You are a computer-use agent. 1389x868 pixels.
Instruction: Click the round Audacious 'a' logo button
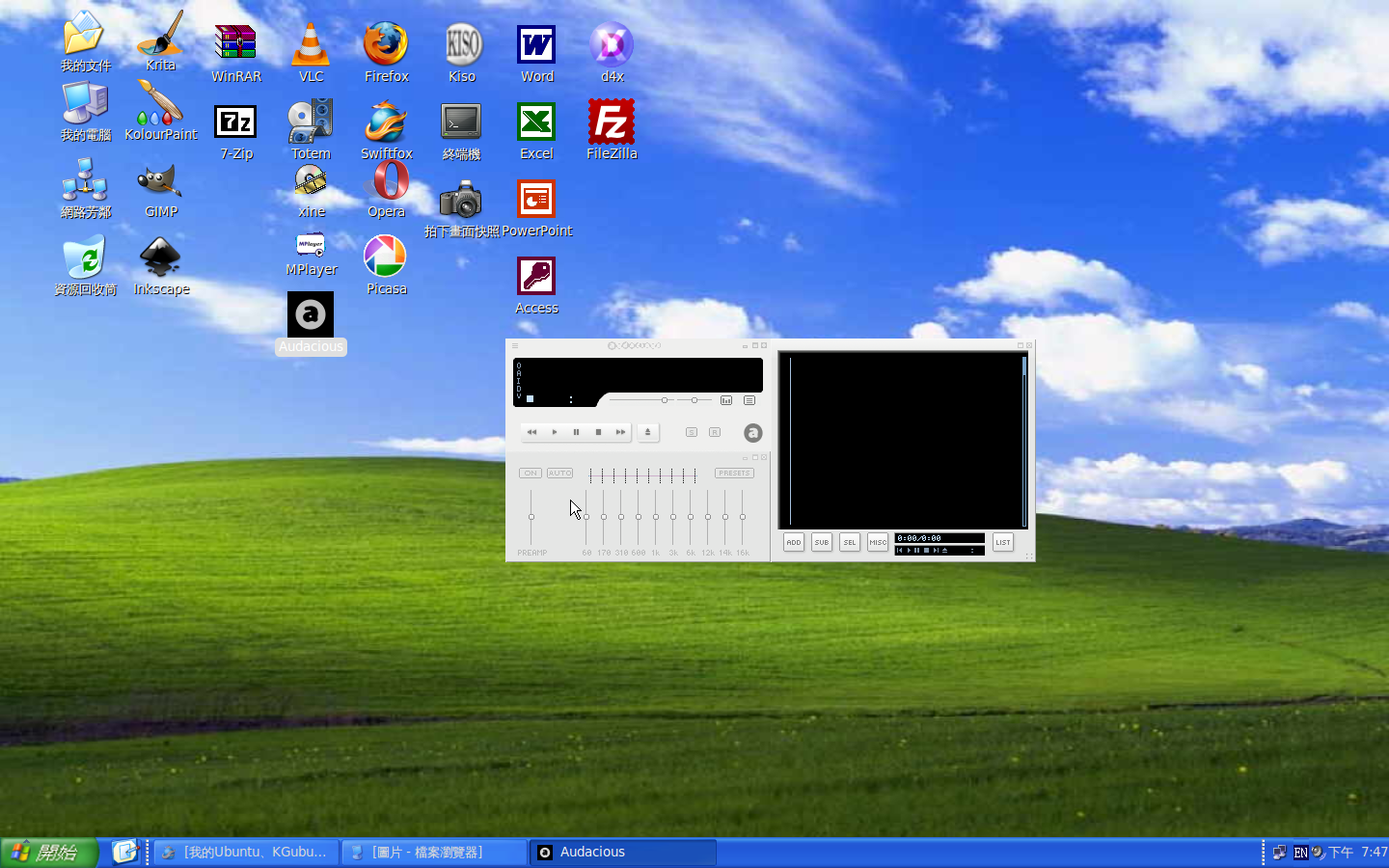click(x=753, y=433)
